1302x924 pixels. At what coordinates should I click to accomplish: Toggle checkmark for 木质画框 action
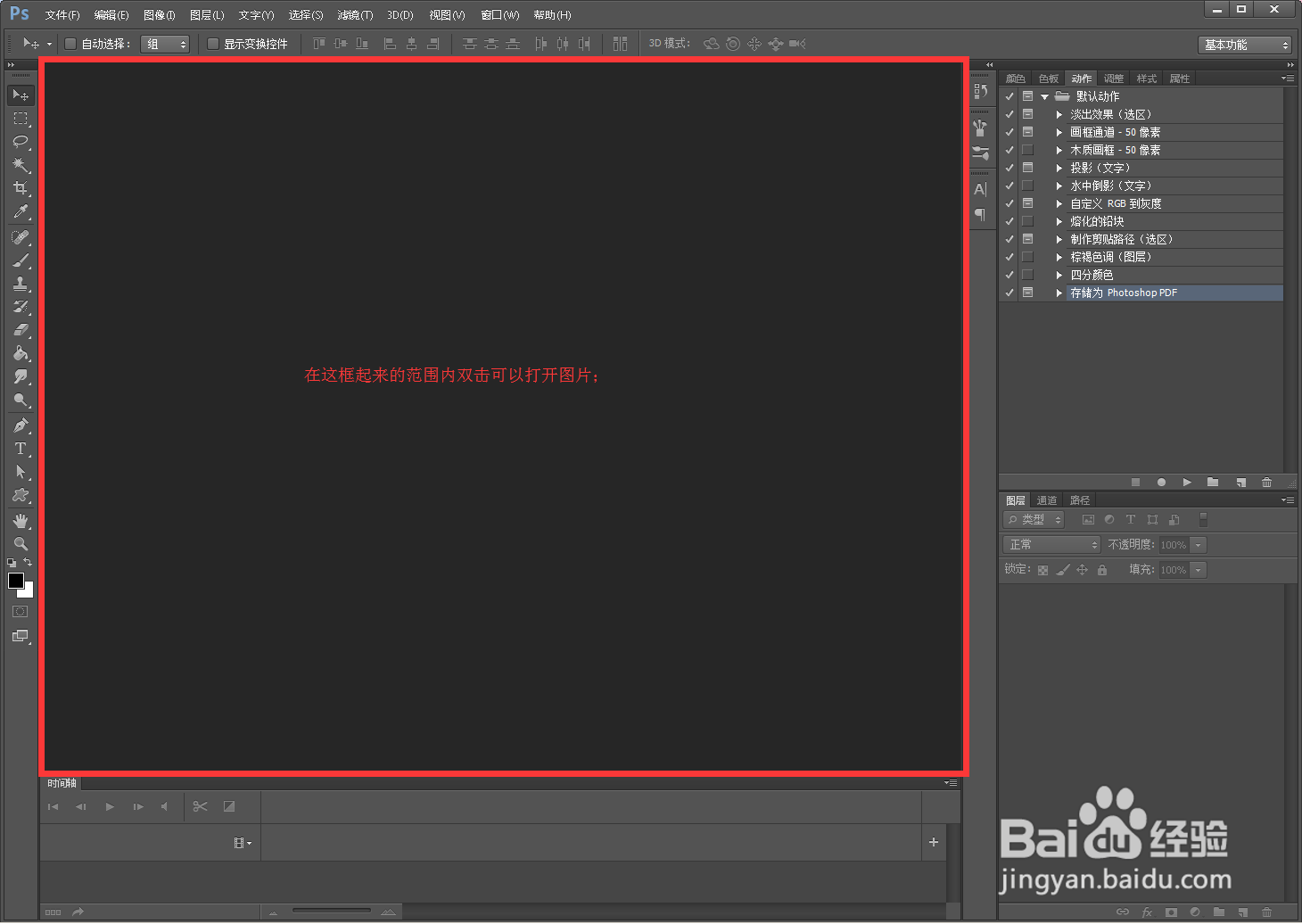coord(1009,150)
